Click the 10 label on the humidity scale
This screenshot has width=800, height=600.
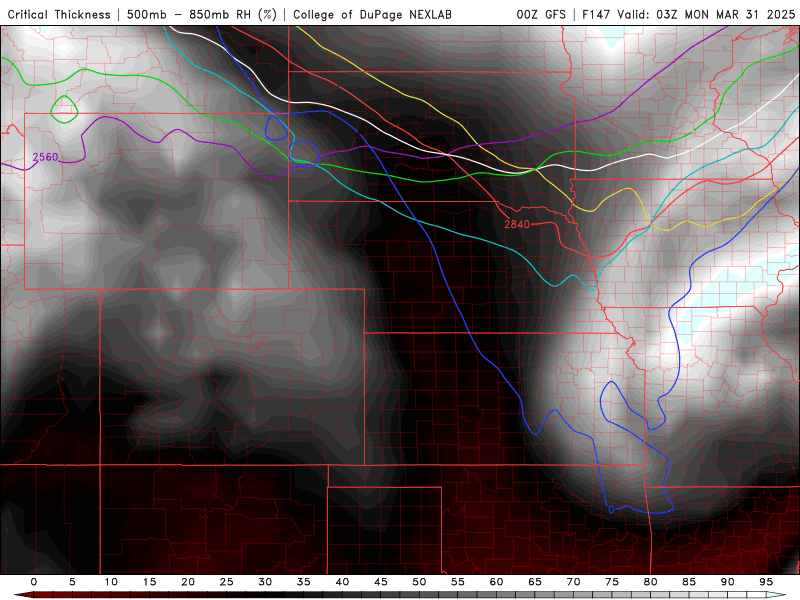click(111, 582)
